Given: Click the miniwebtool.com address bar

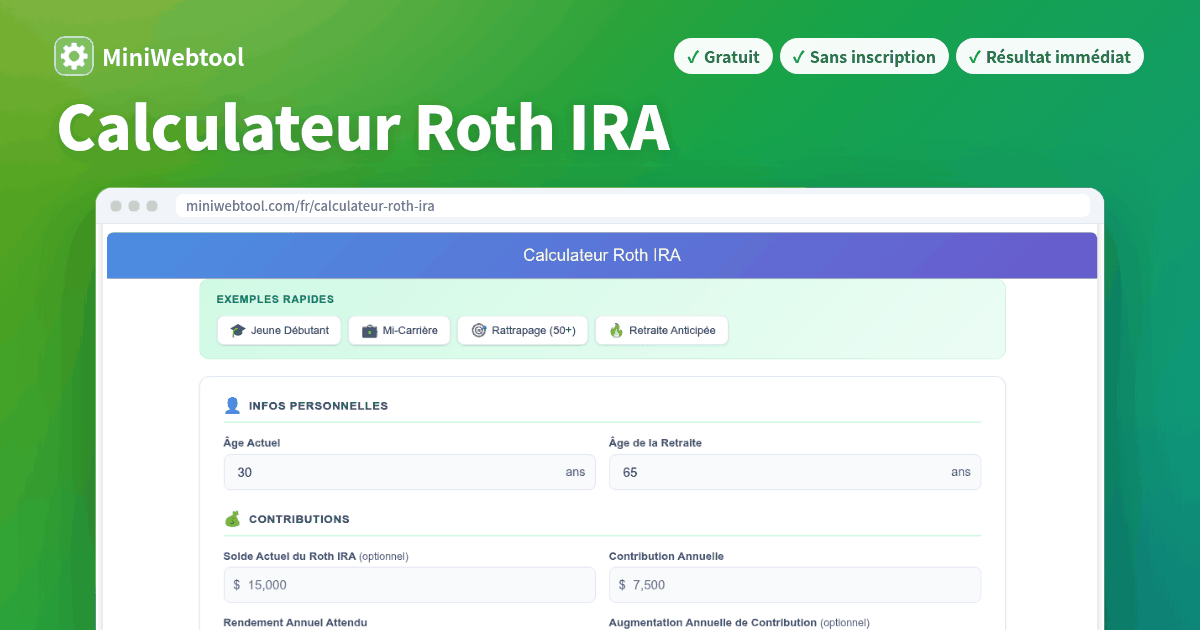Looking at the screenshot, I should click(x=633, y=206).
